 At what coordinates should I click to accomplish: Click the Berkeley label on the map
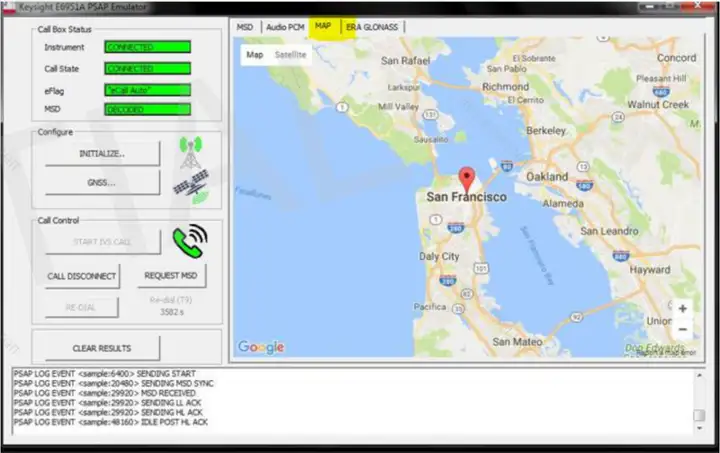coord(546,131)
